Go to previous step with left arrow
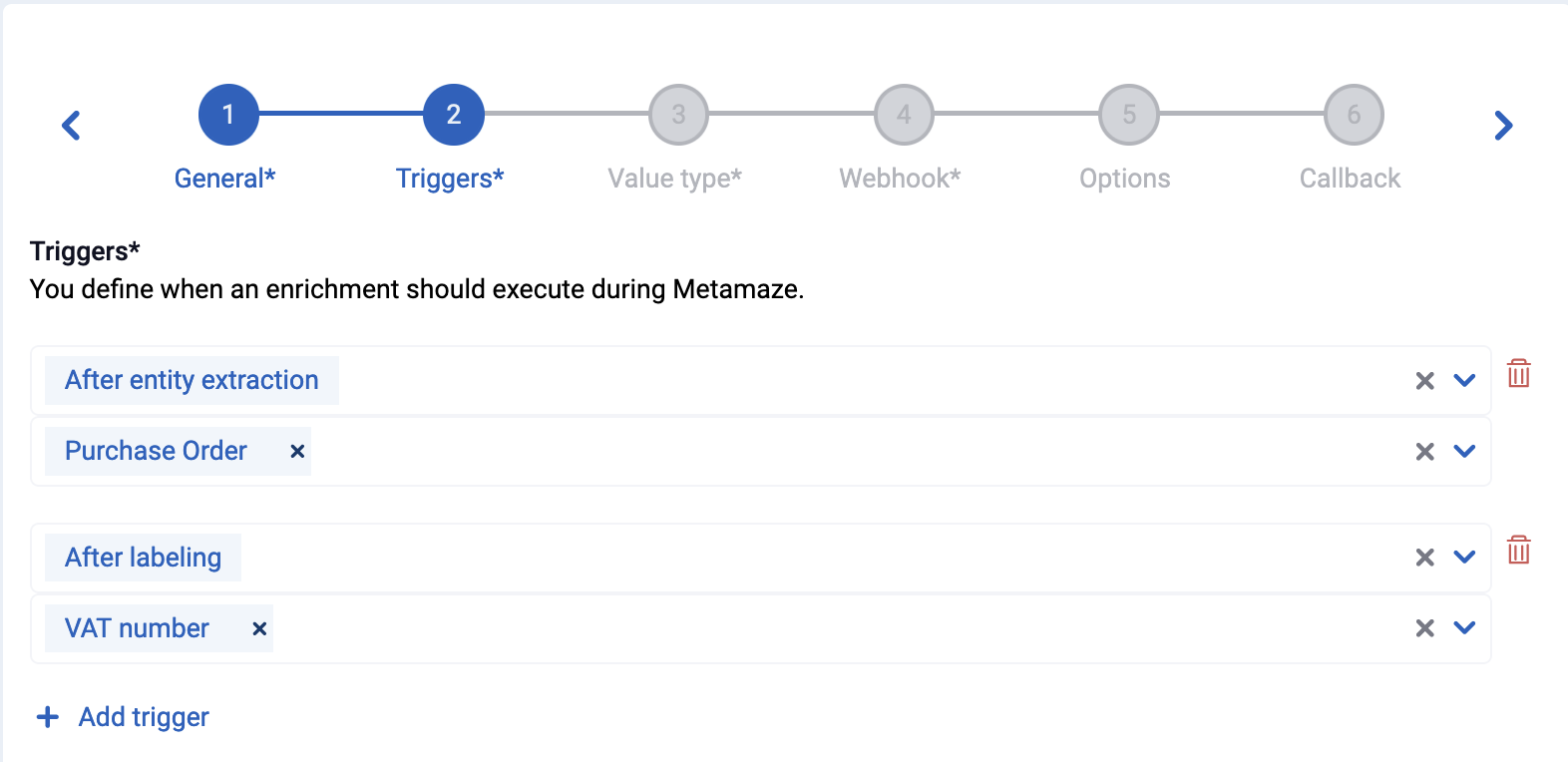Screen dimensions: 1568x762 (71, 126)
